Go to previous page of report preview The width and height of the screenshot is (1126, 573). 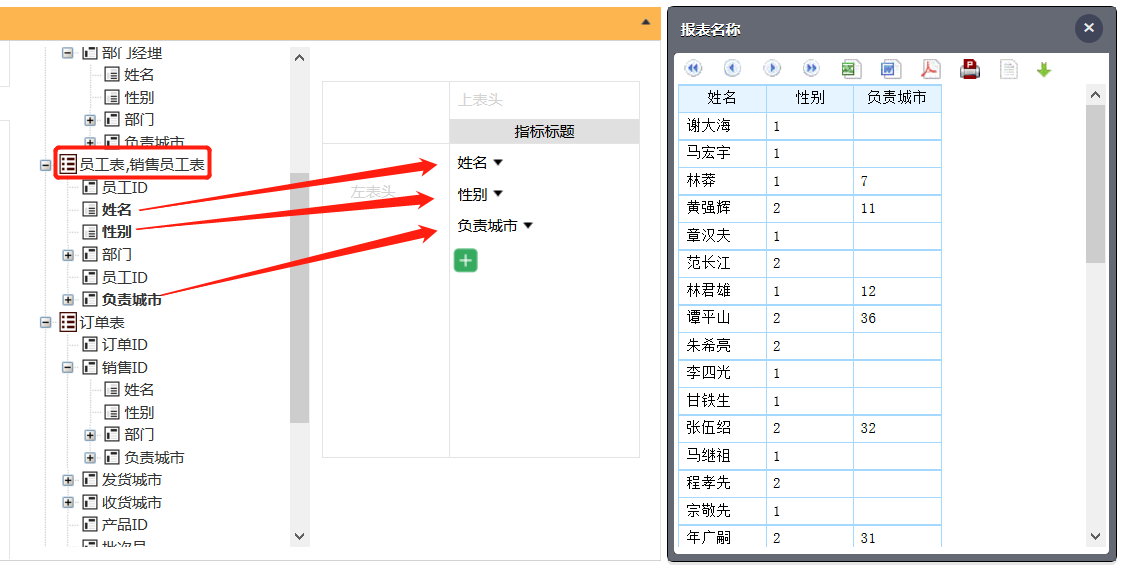coord(732,68)
